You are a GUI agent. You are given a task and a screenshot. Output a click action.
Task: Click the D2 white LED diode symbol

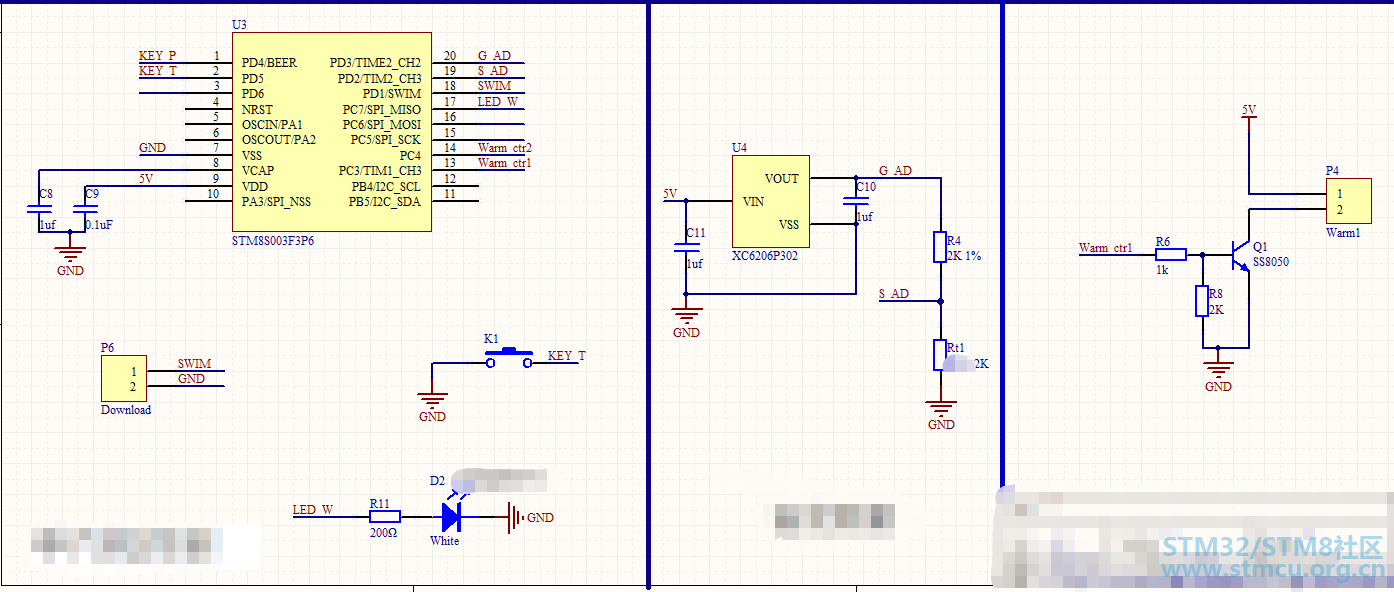tap(451, 517)
